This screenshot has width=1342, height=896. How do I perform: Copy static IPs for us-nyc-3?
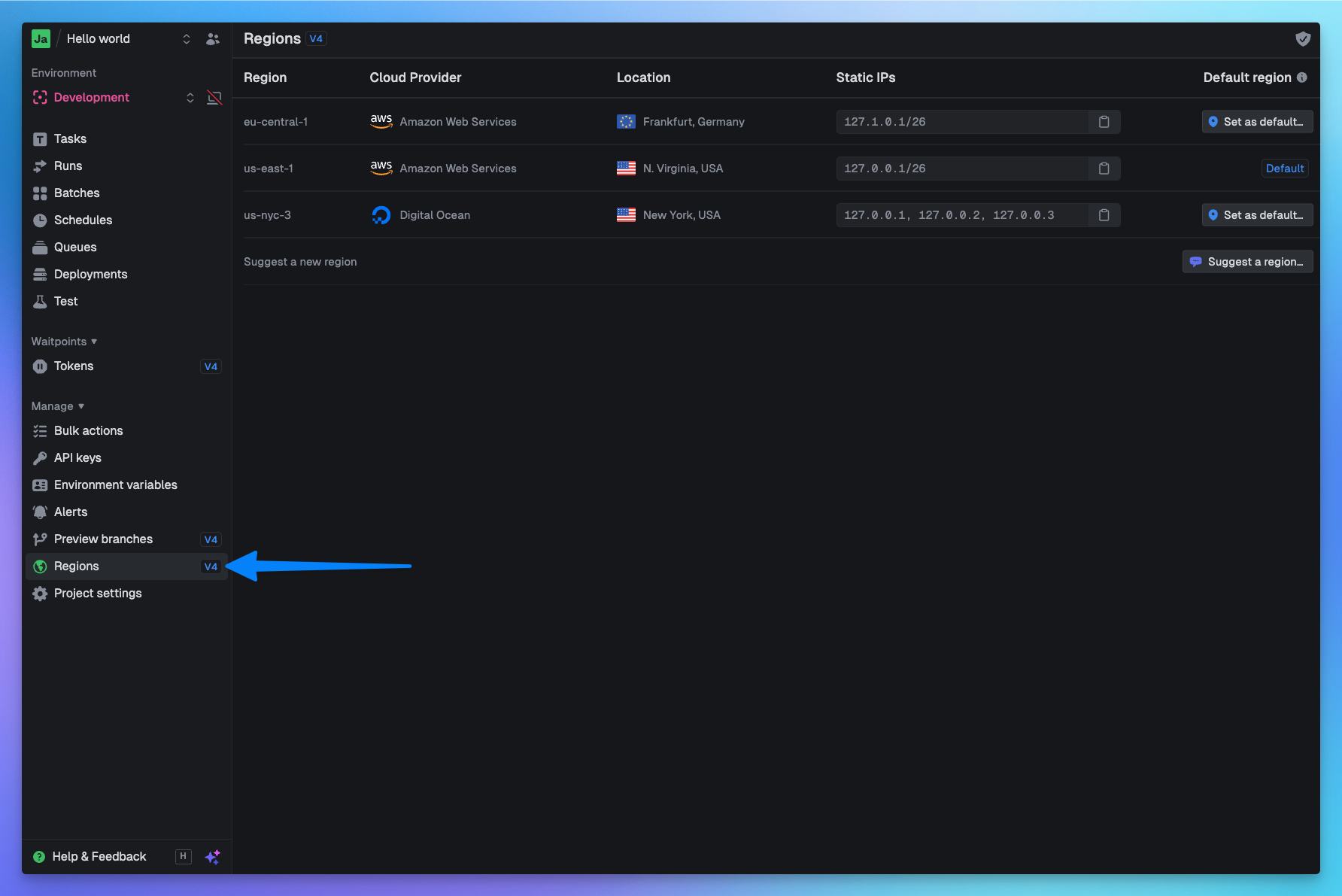point(1104,215)
